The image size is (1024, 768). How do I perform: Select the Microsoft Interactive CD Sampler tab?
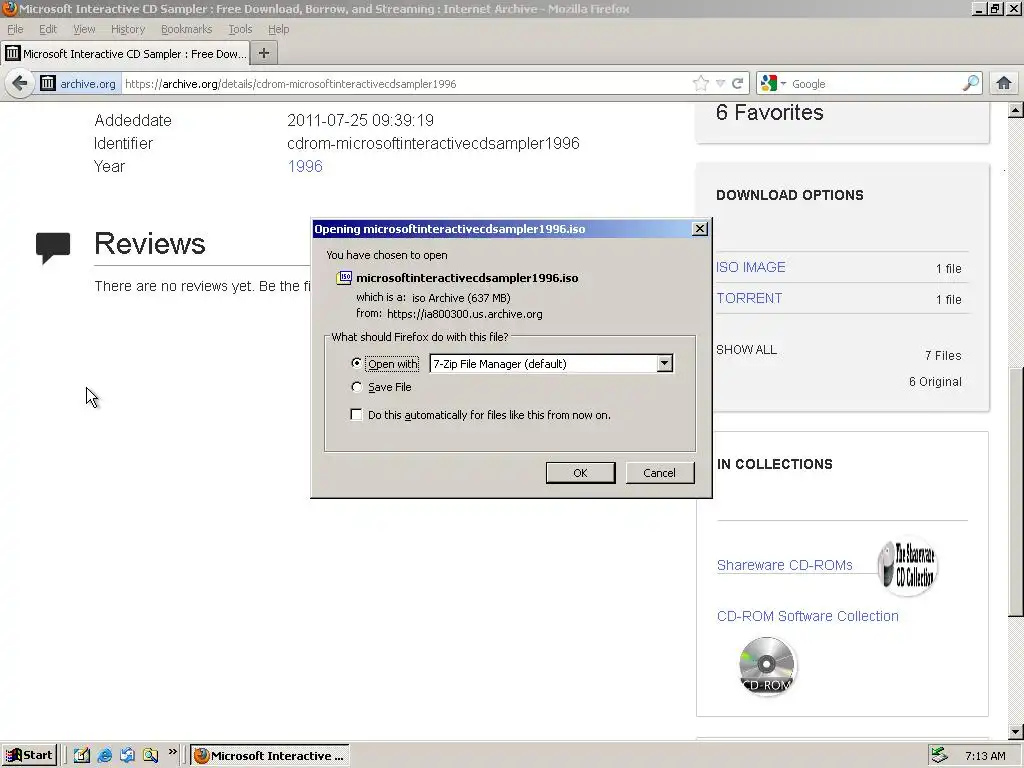(x=125, y=54)
